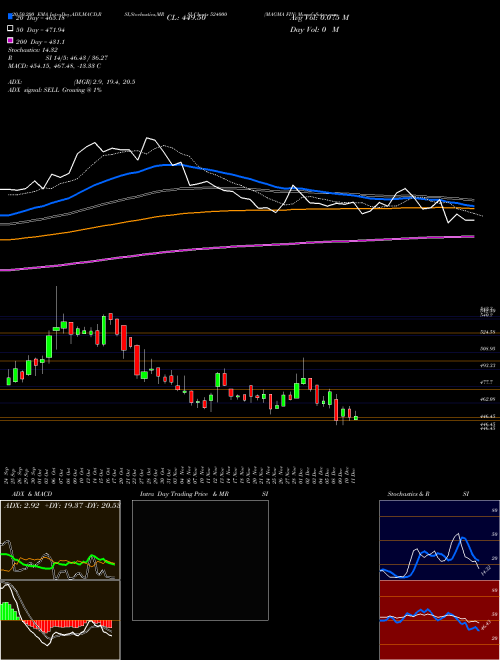This screenshot has width=500, height=660.
Task: Click the 462.05 price axis label
Action: (x=488, y=398)
